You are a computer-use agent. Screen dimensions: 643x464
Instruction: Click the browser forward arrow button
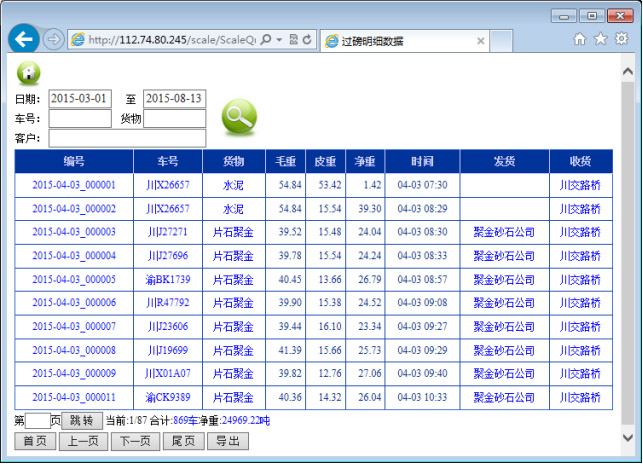[53, 40]
